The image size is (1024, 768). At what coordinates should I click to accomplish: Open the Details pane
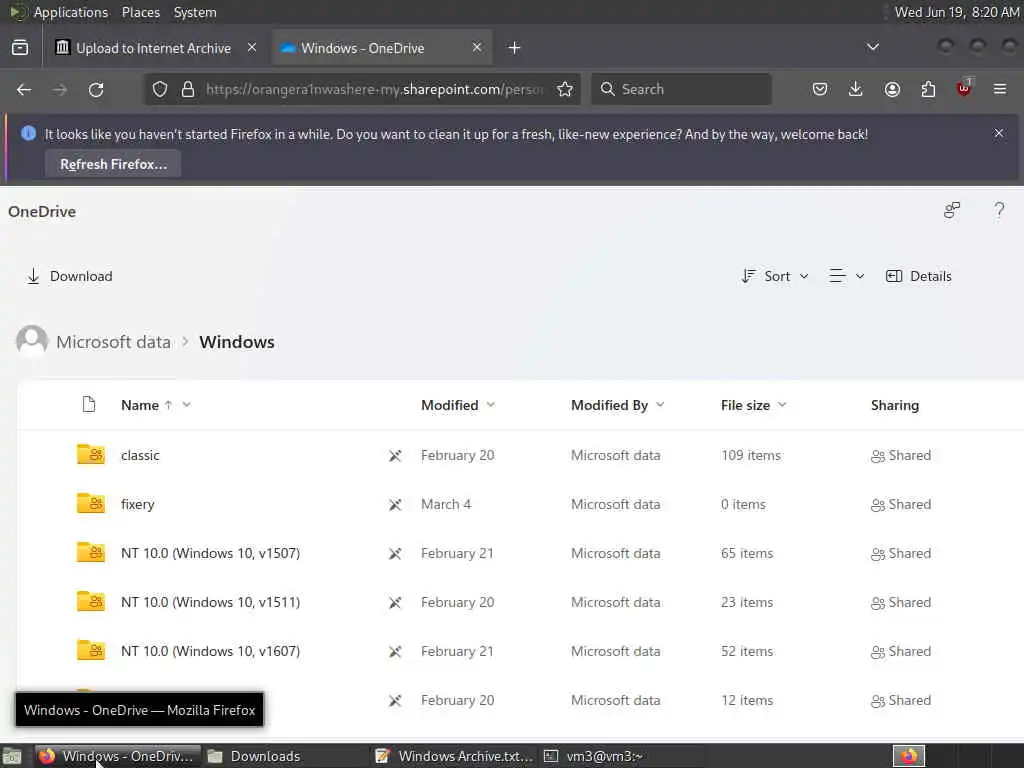[918, 276]
